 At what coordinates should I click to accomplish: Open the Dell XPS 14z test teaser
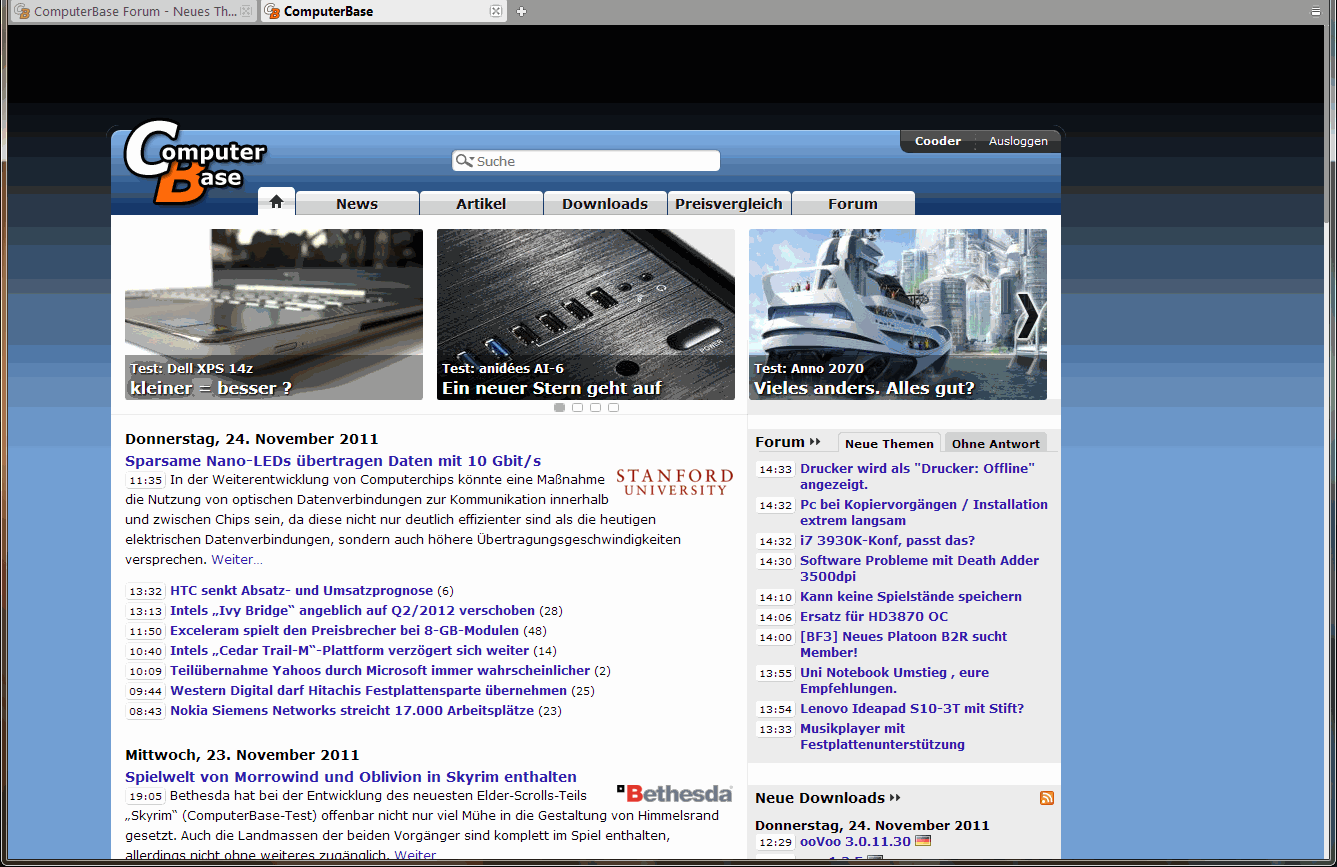274,314
